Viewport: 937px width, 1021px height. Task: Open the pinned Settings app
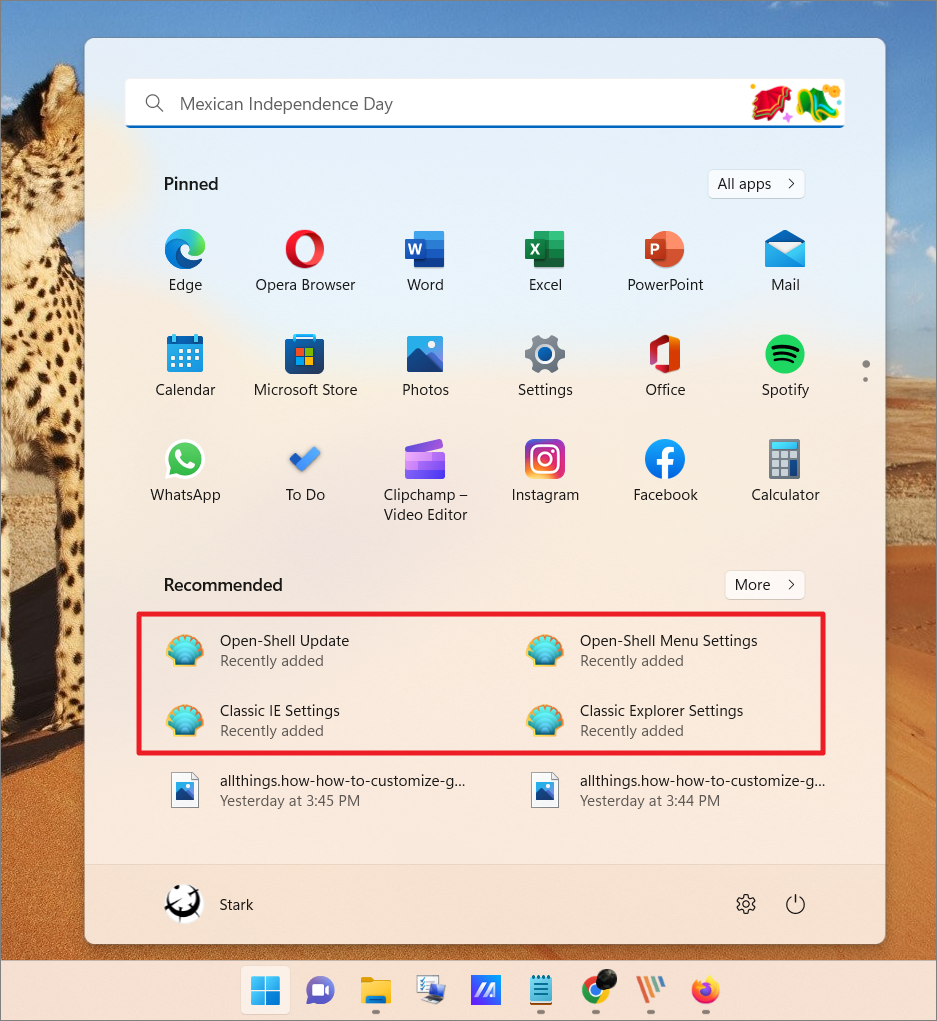(x=545, y=366)
